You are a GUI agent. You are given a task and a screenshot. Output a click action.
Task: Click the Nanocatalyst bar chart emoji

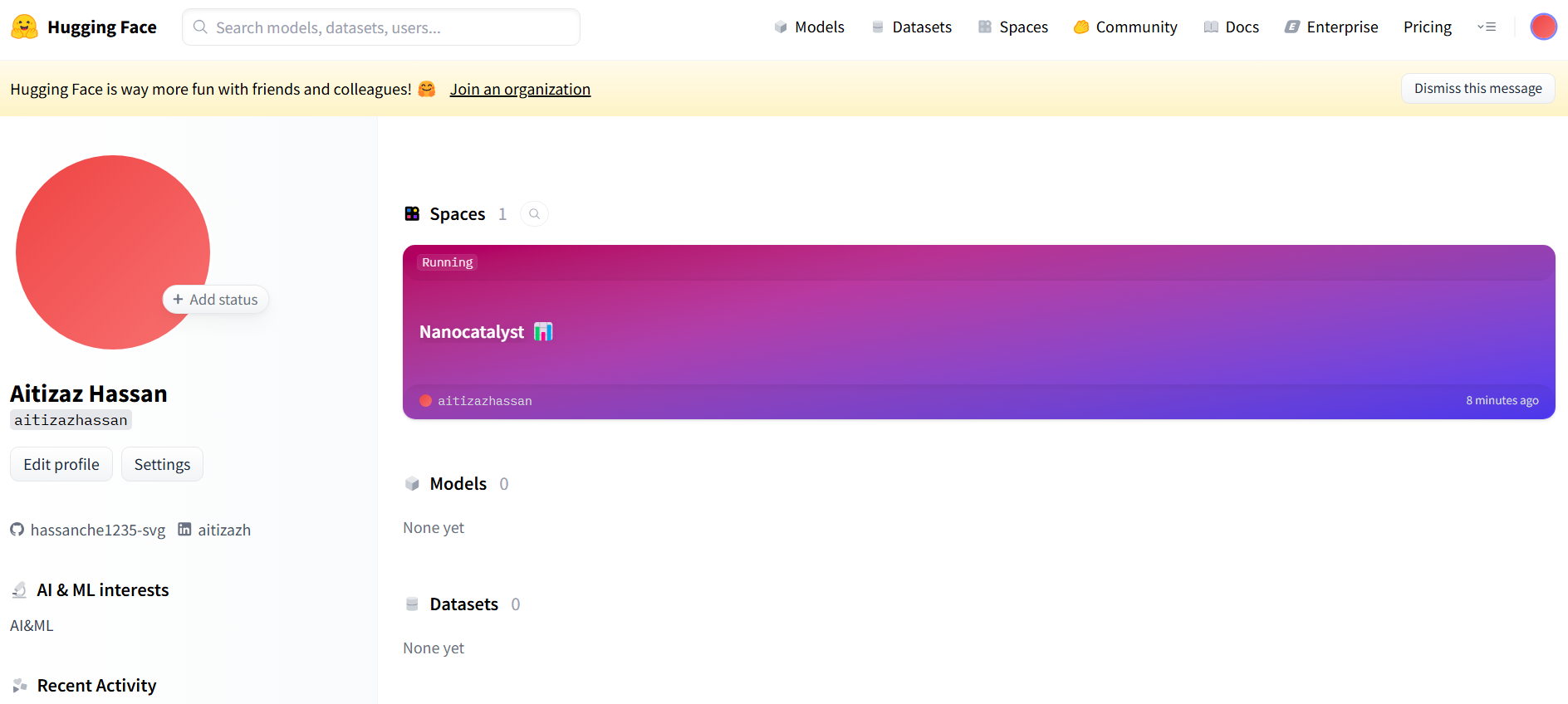(543, 332)
